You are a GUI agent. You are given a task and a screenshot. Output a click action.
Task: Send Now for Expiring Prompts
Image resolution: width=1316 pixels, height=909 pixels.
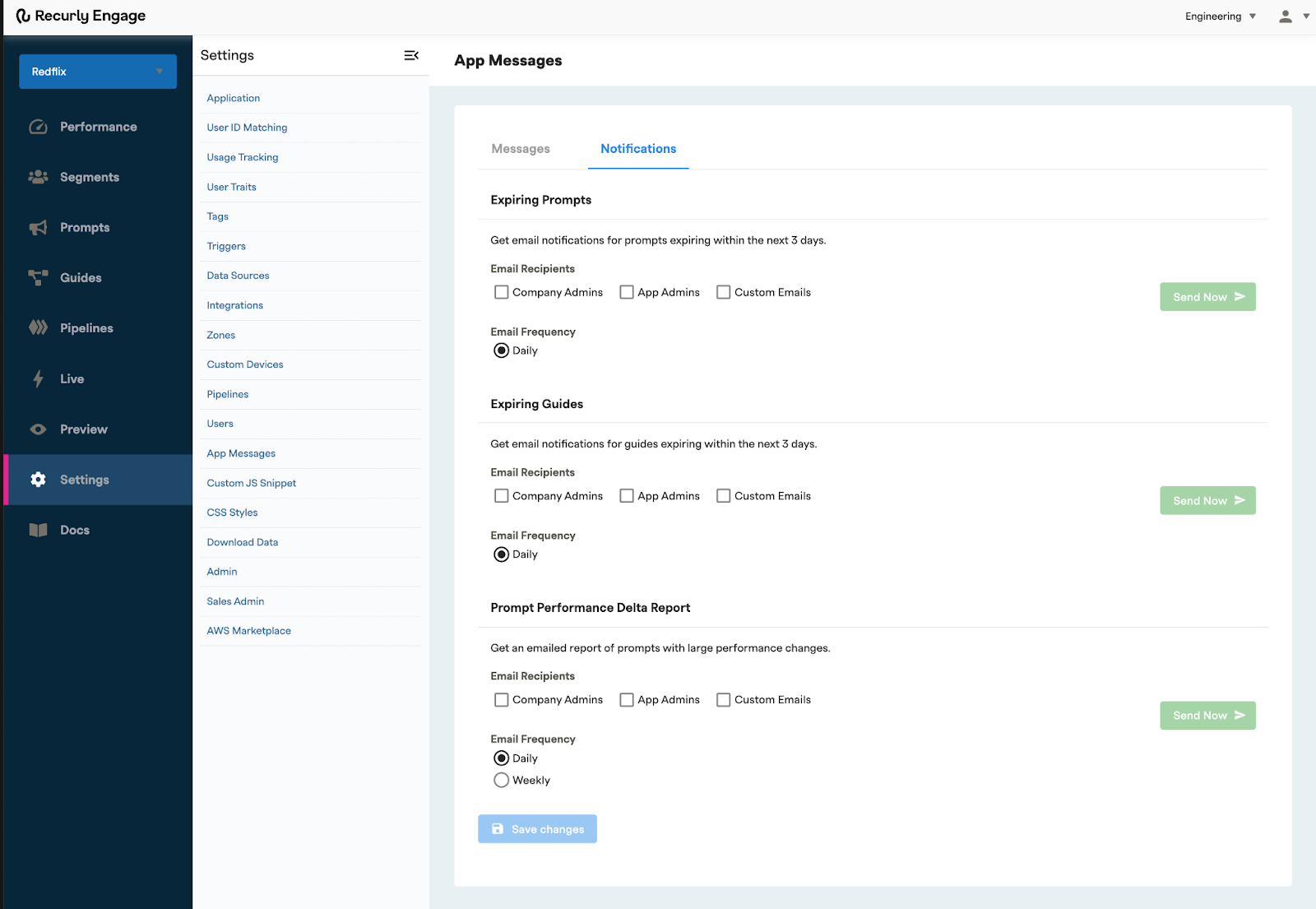[1207, 297]
